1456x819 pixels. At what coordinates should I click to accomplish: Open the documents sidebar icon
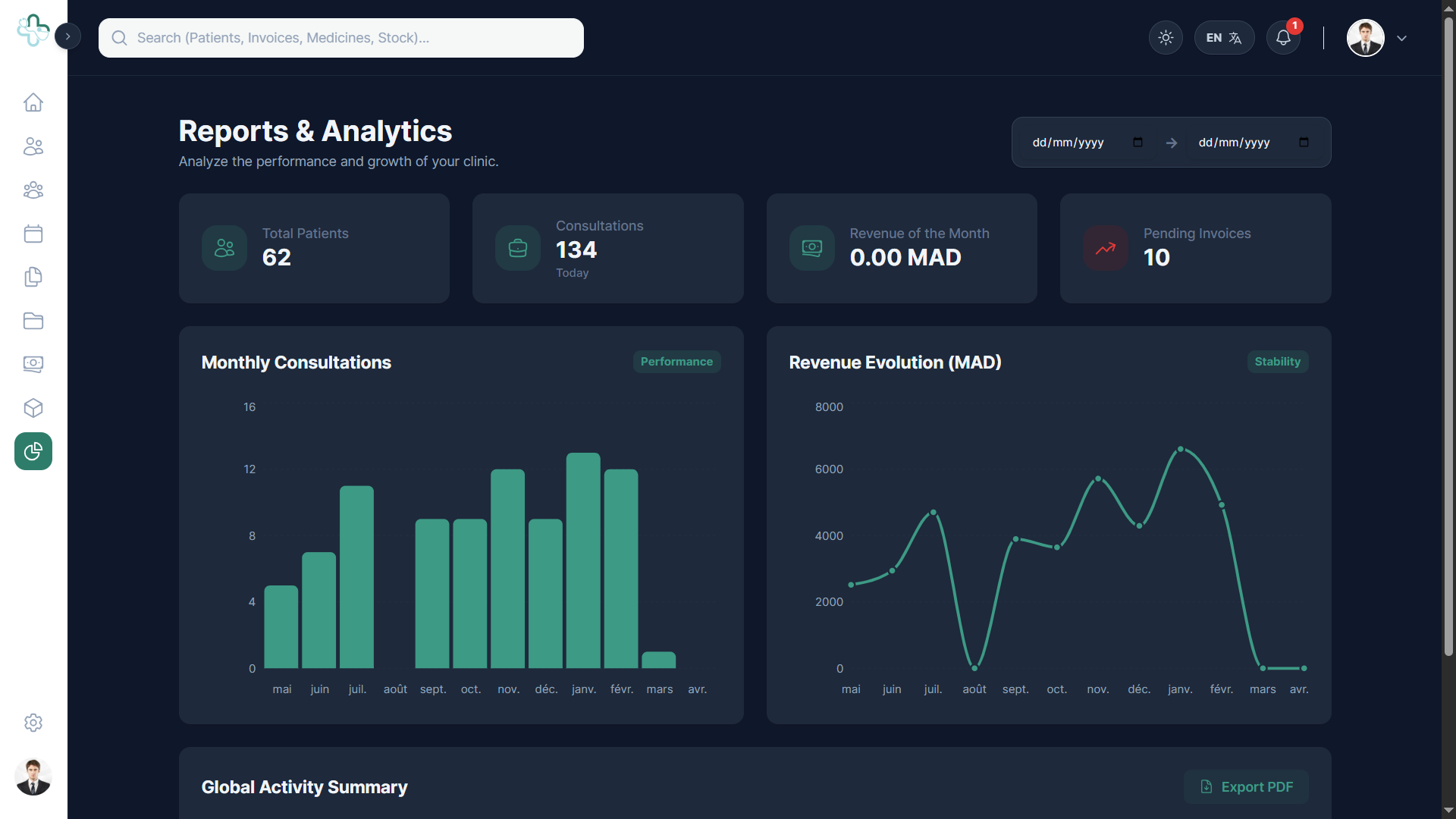33,277
